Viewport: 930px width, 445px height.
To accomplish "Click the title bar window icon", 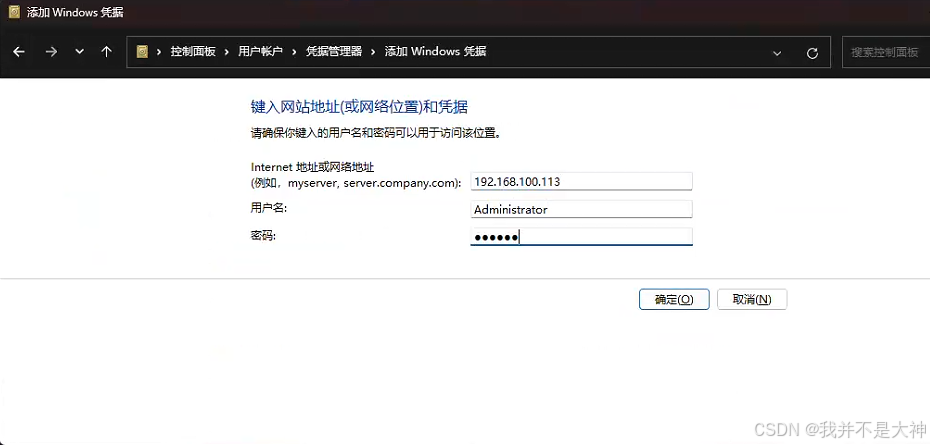I will 14,12.
